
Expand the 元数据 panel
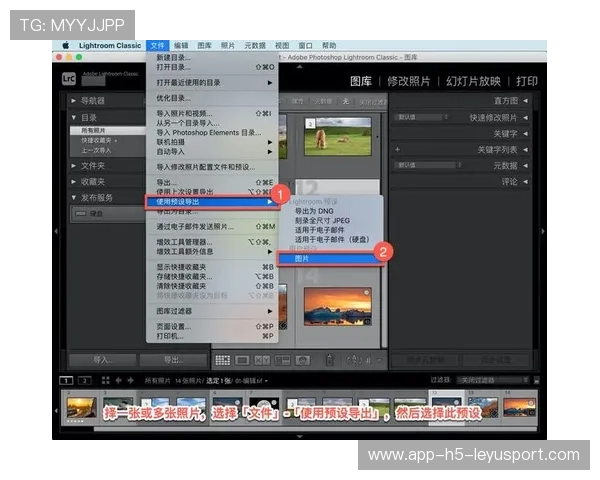(526, 166)
